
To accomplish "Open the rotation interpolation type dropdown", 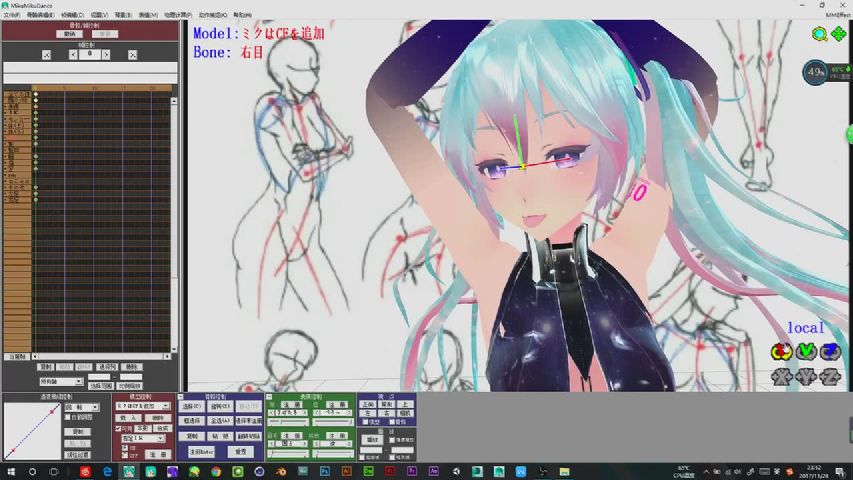I will [82, 408].
